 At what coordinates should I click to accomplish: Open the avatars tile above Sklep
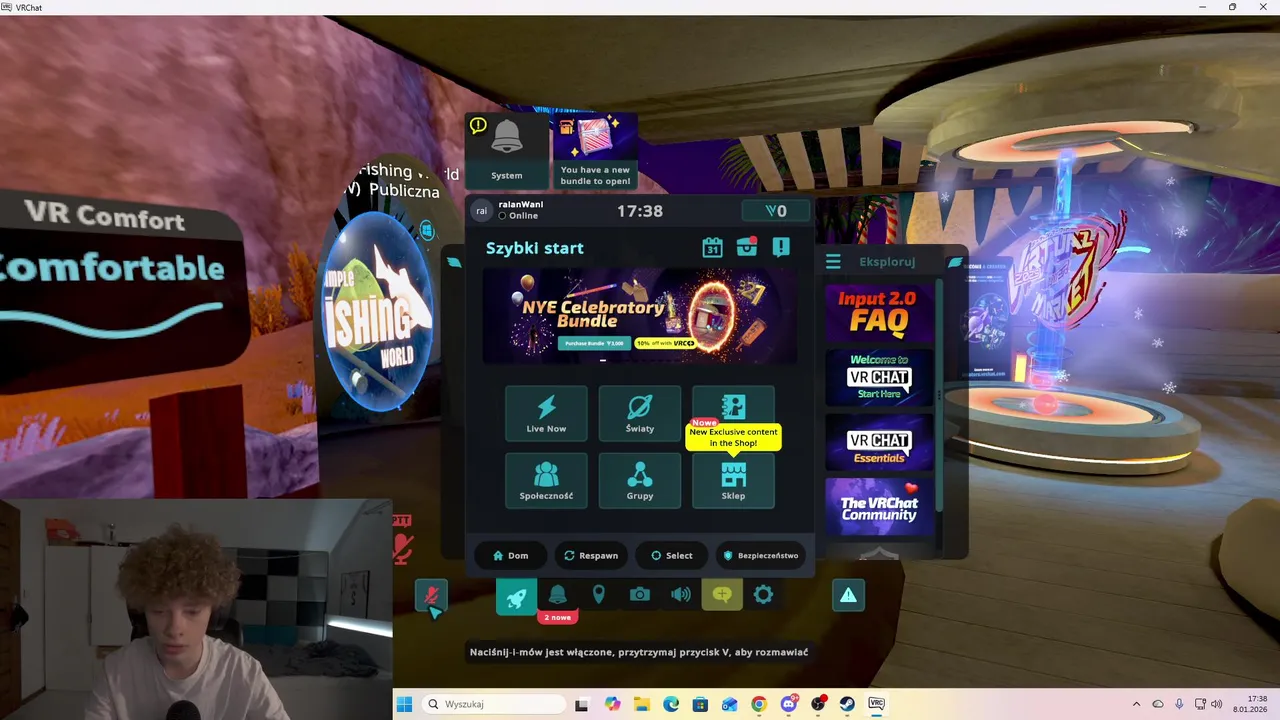733,406
